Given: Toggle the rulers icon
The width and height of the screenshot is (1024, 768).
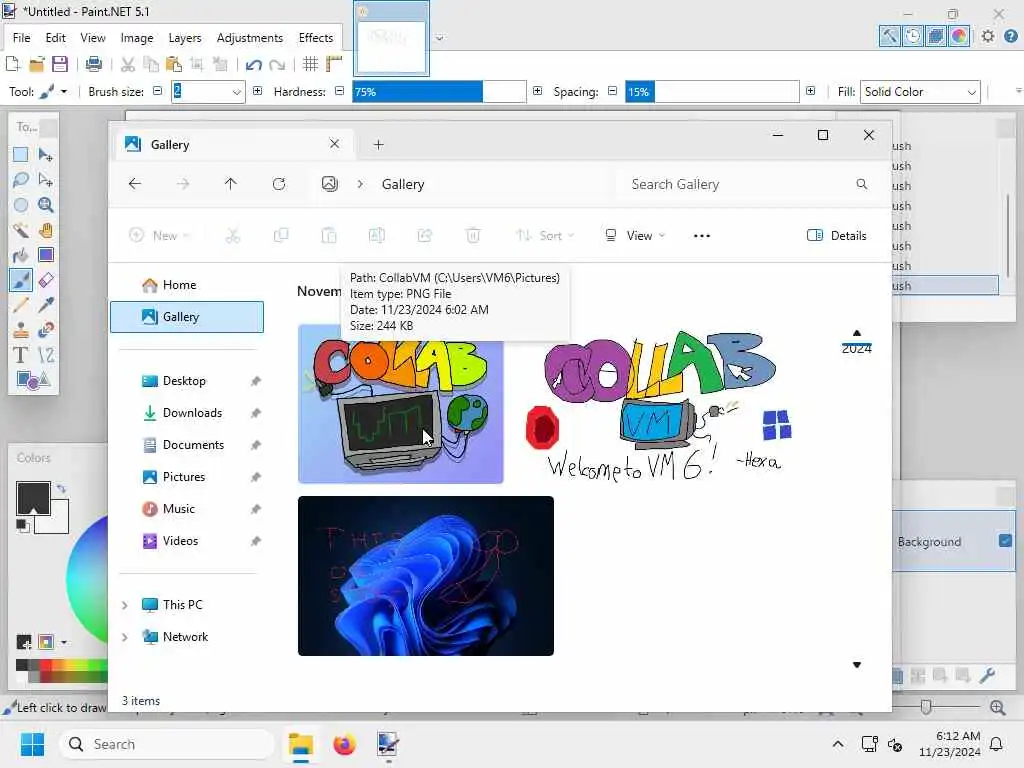Looking at the screenshot, I should pos(334,64).
